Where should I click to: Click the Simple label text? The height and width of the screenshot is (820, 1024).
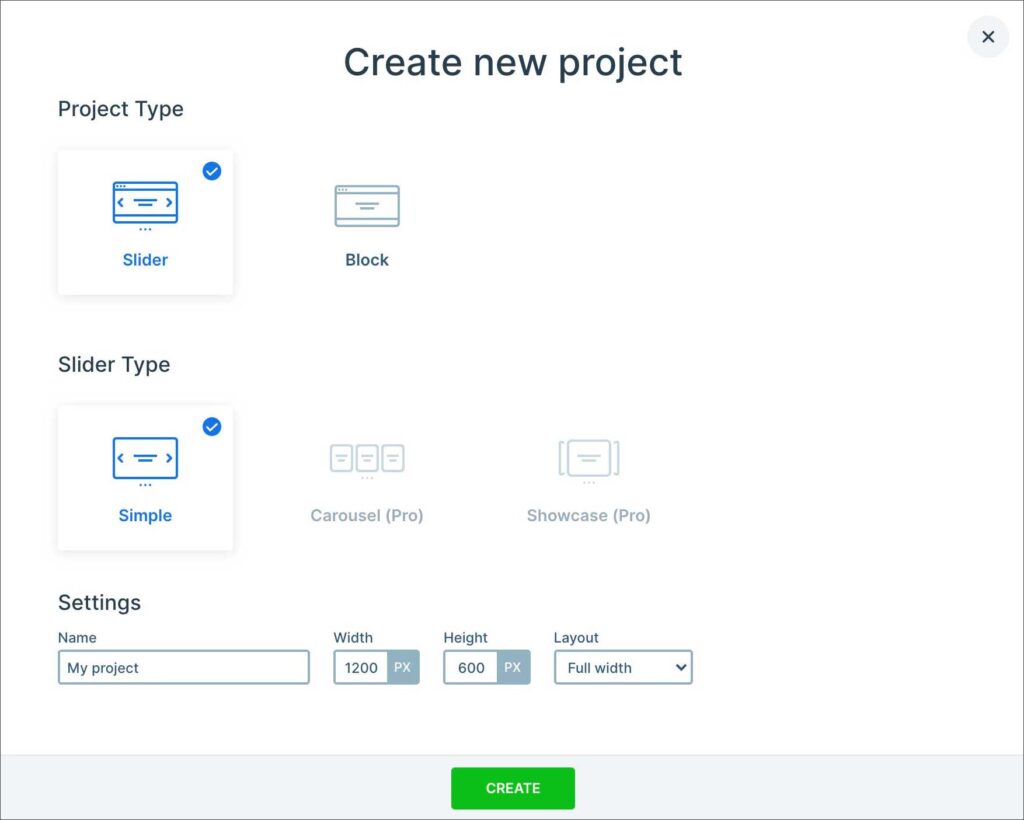[145, 516]
